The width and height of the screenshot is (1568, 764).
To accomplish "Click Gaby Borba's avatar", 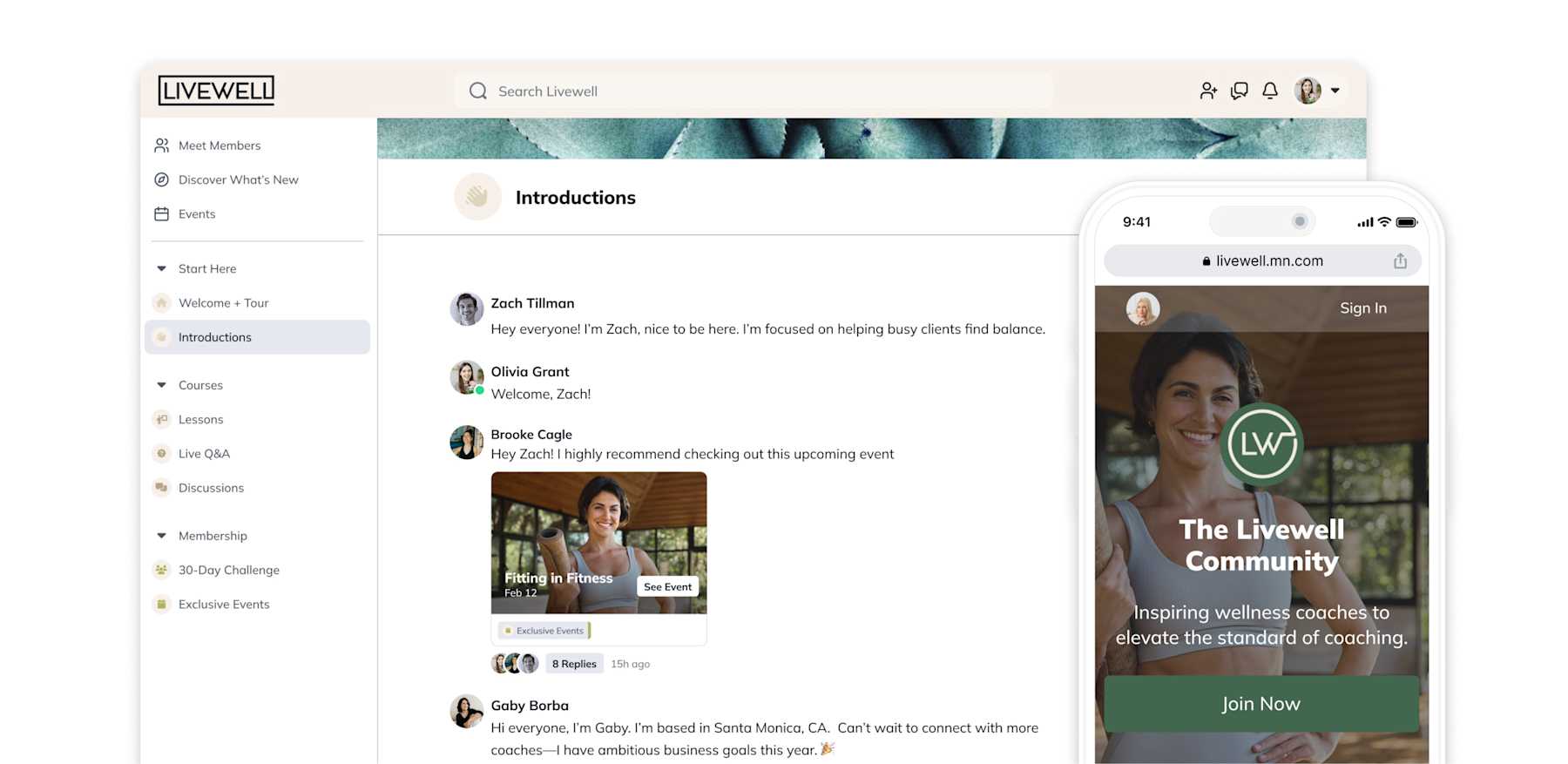I will [x=467, y=712].
